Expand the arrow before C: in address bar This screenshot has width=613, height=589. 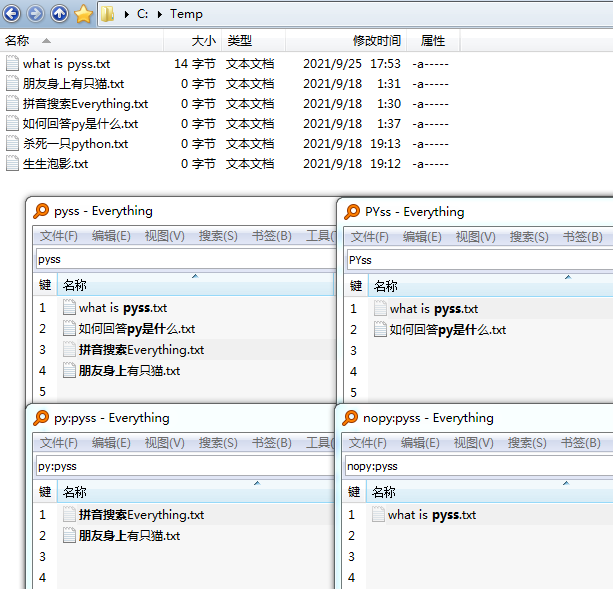tap(127, 15)
